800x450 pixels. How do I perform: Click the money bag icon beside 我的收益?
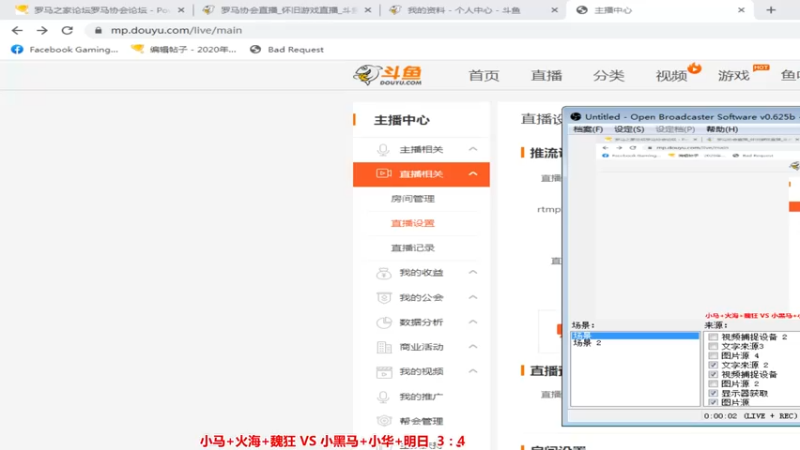(383, 273)
